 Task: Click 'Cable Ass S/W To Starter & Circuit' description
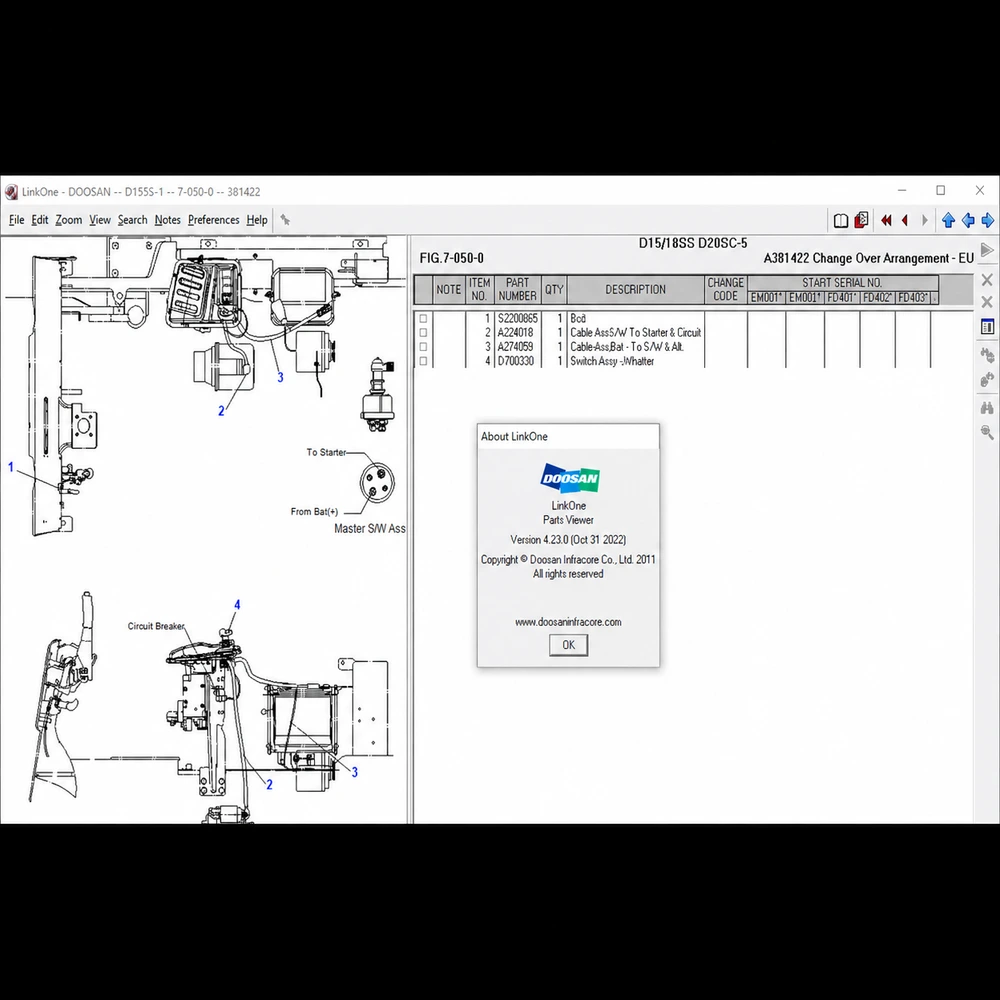coord(635,332)
